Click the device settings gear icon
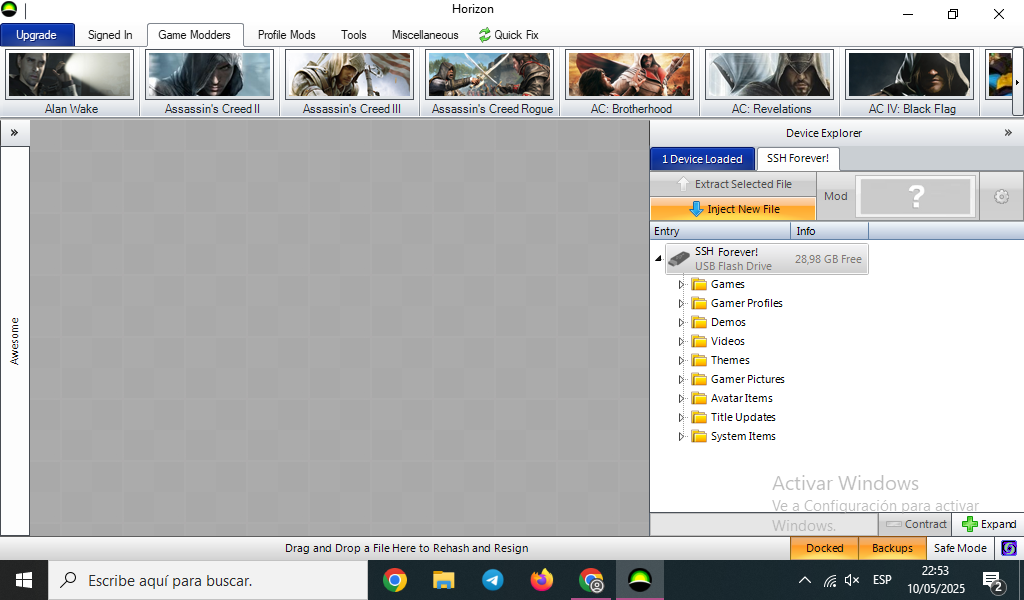The image size is (1024, 600). tap(1001, 197)
